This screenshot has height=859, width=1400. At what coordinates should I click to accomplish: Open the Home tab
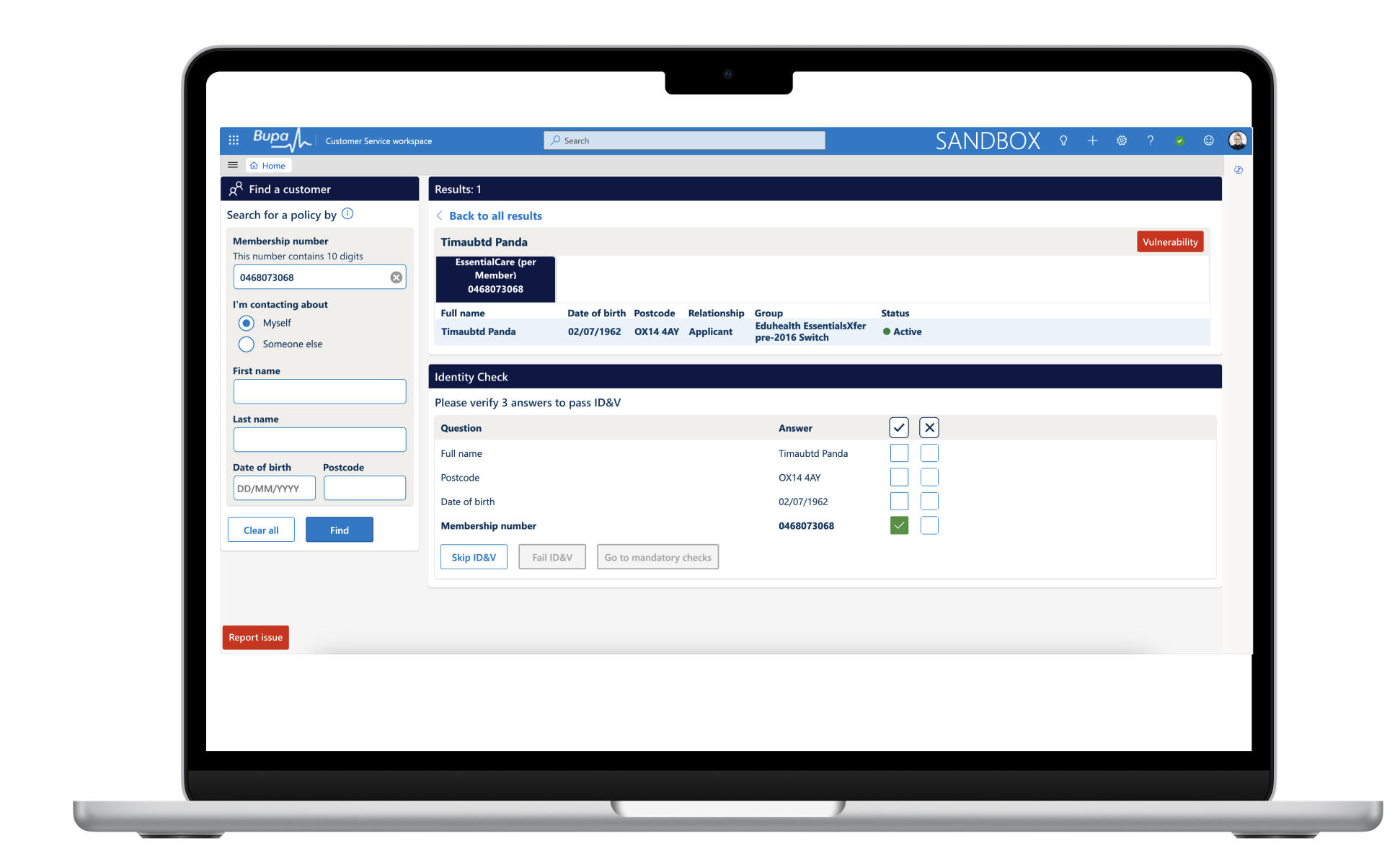[x=268, y=166]
